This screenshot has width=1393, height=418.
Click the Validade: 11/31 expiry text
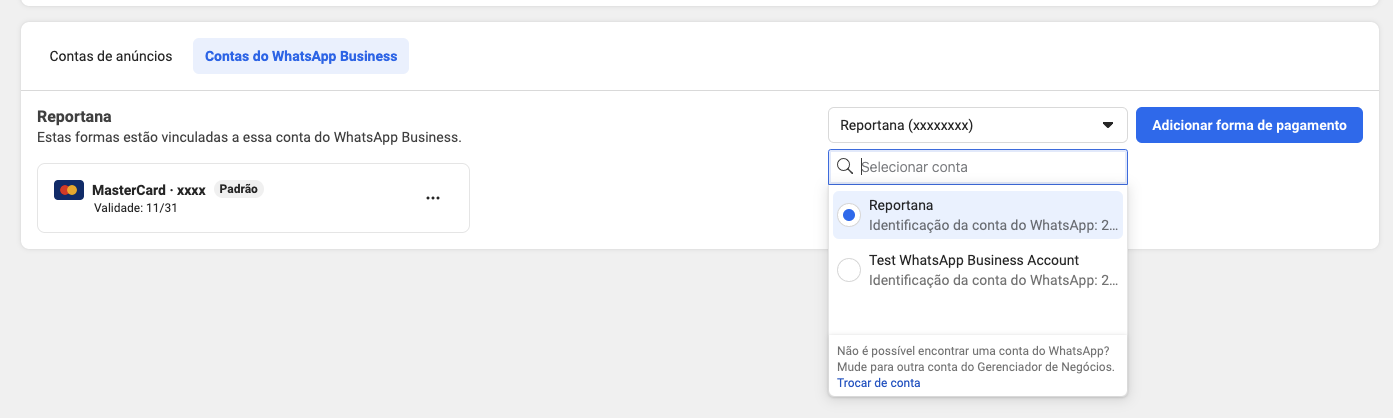(136, 208)
